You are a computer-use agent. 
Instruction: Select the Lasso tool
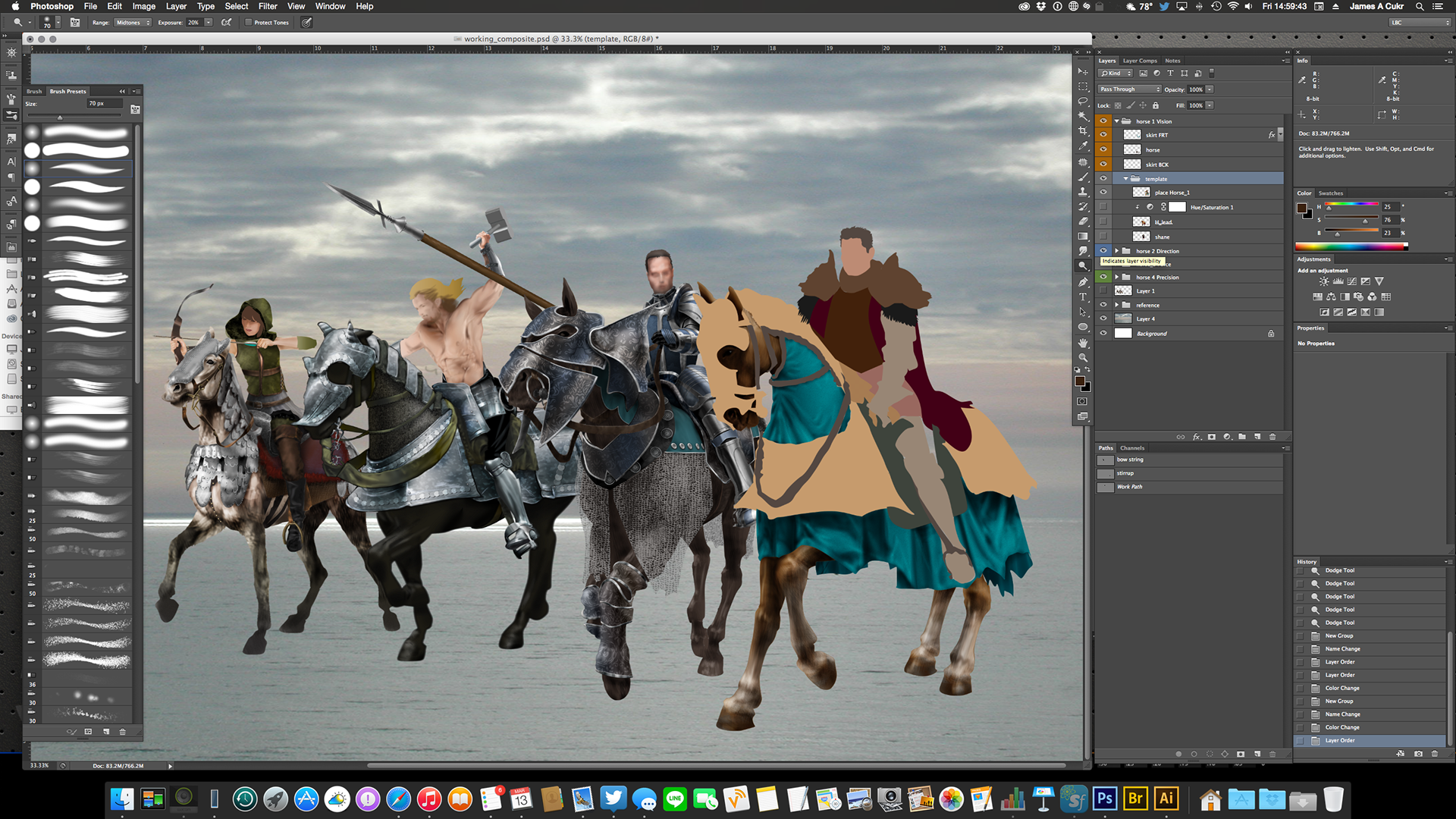click(x=1083, y=101)
